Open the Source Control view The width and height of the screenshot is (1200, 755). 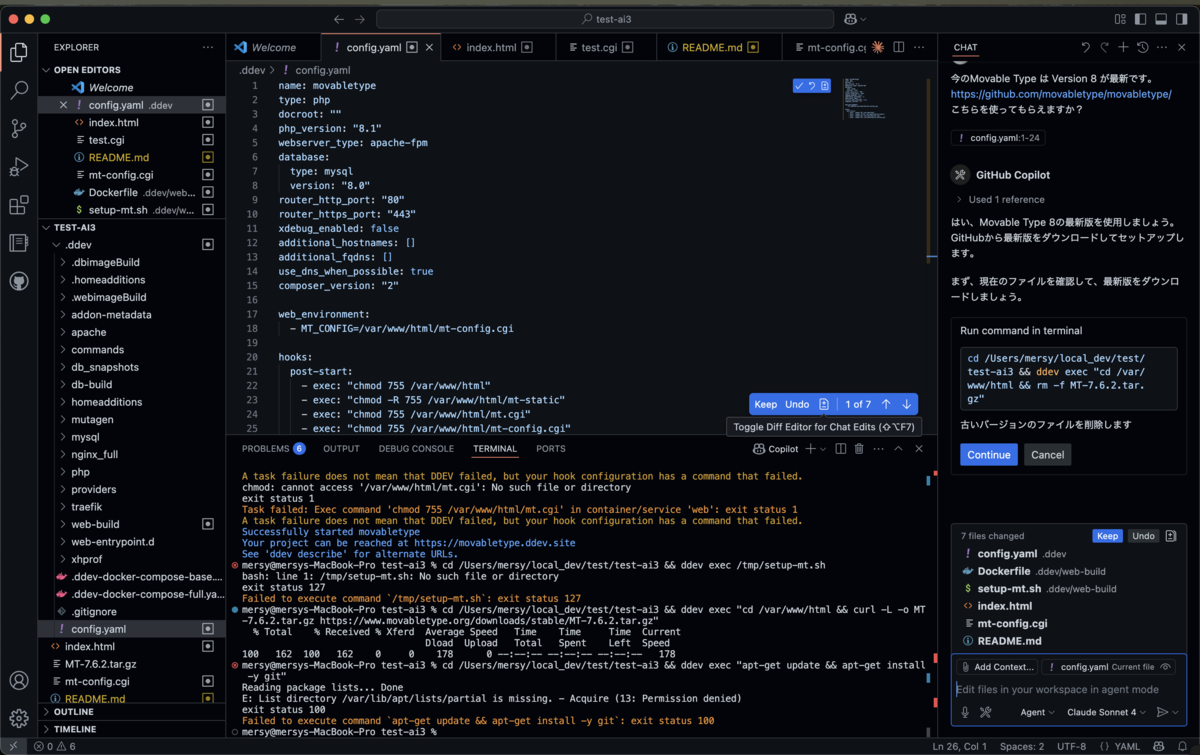[x=18, y=128]
